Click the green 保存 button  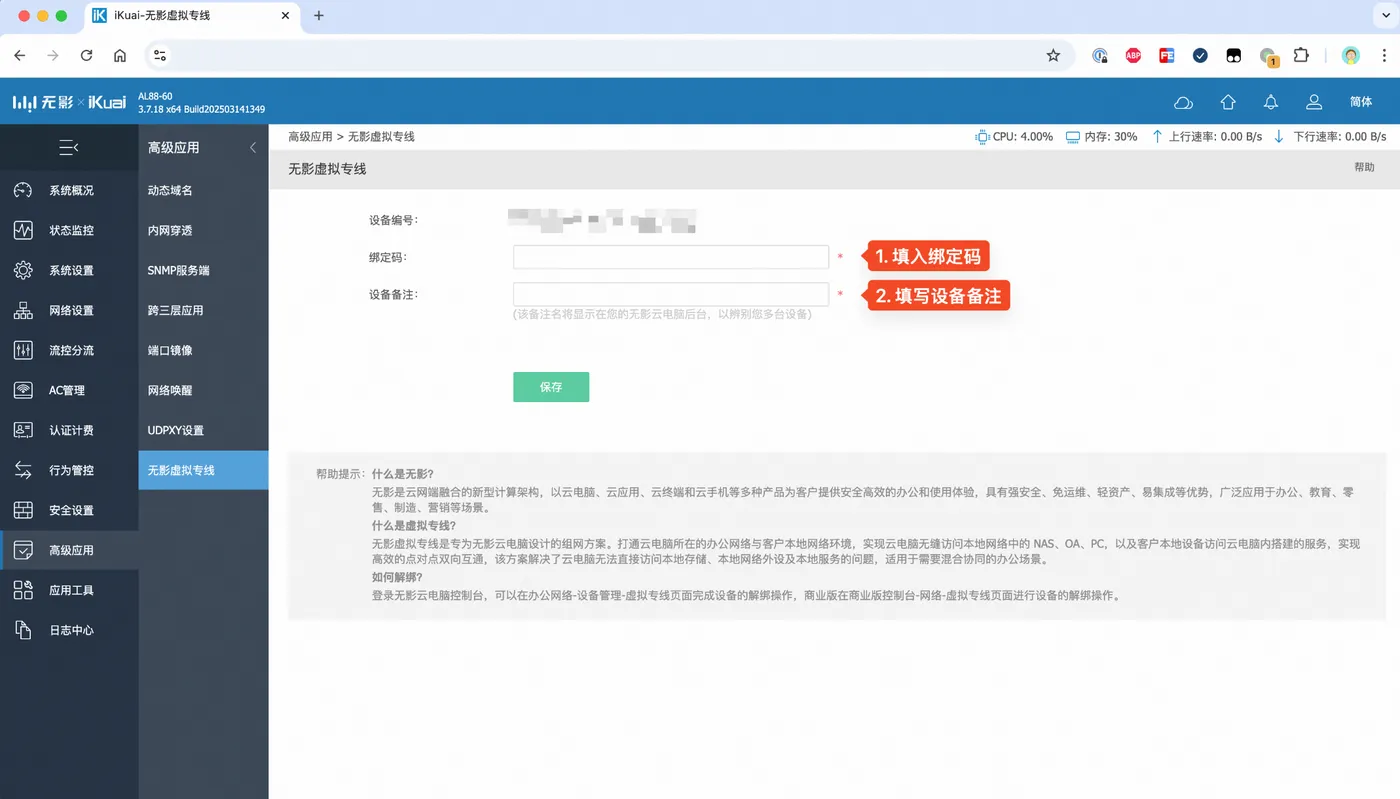click(x=551, y=387)
